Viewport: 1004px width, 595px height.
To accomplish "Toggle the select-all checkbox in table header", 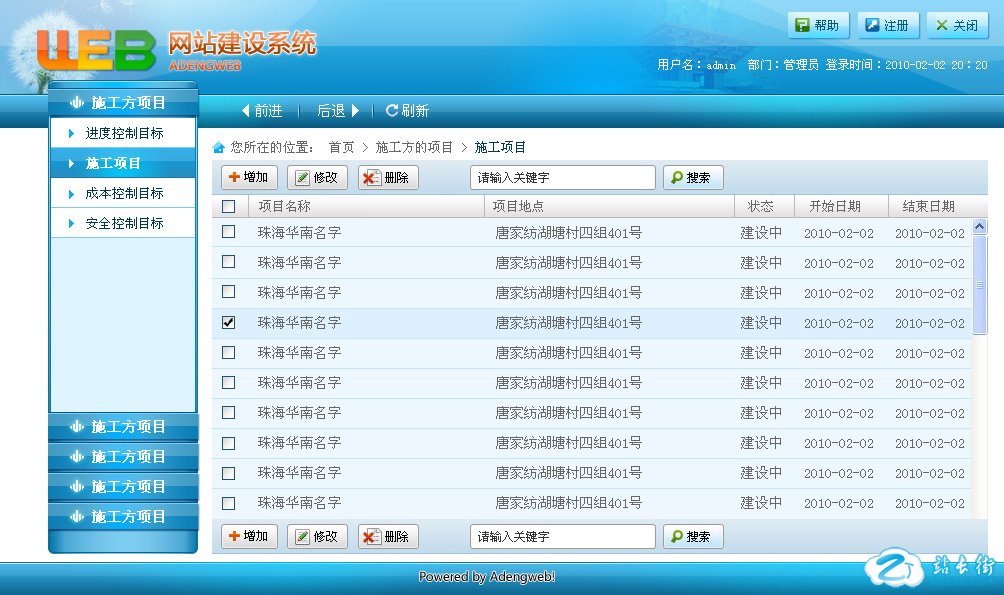I will click(229, 207).
